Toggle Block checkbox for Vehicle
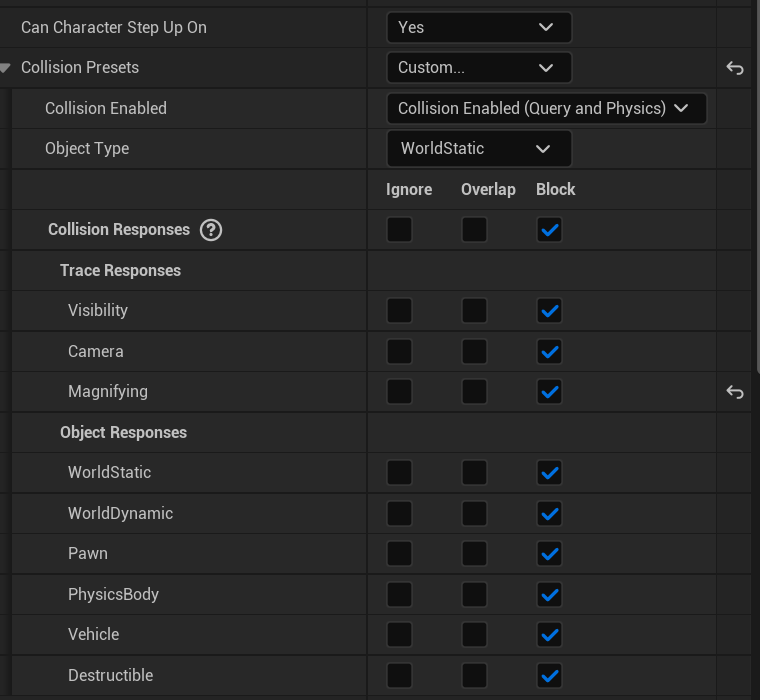The width and height of the screenshot is (760, 700). tap(549, 635)
